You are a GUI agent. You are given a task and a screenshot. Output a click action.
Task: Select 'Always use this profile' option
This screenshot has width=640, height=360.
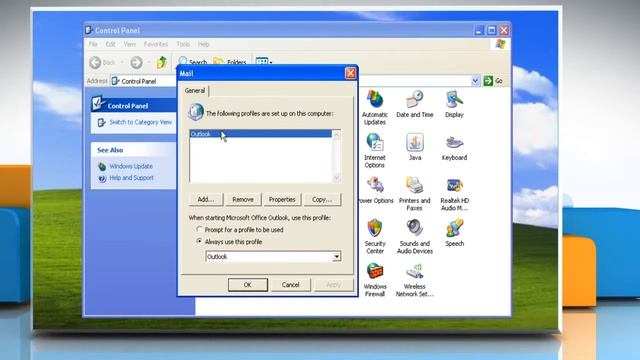coord(229,242)
